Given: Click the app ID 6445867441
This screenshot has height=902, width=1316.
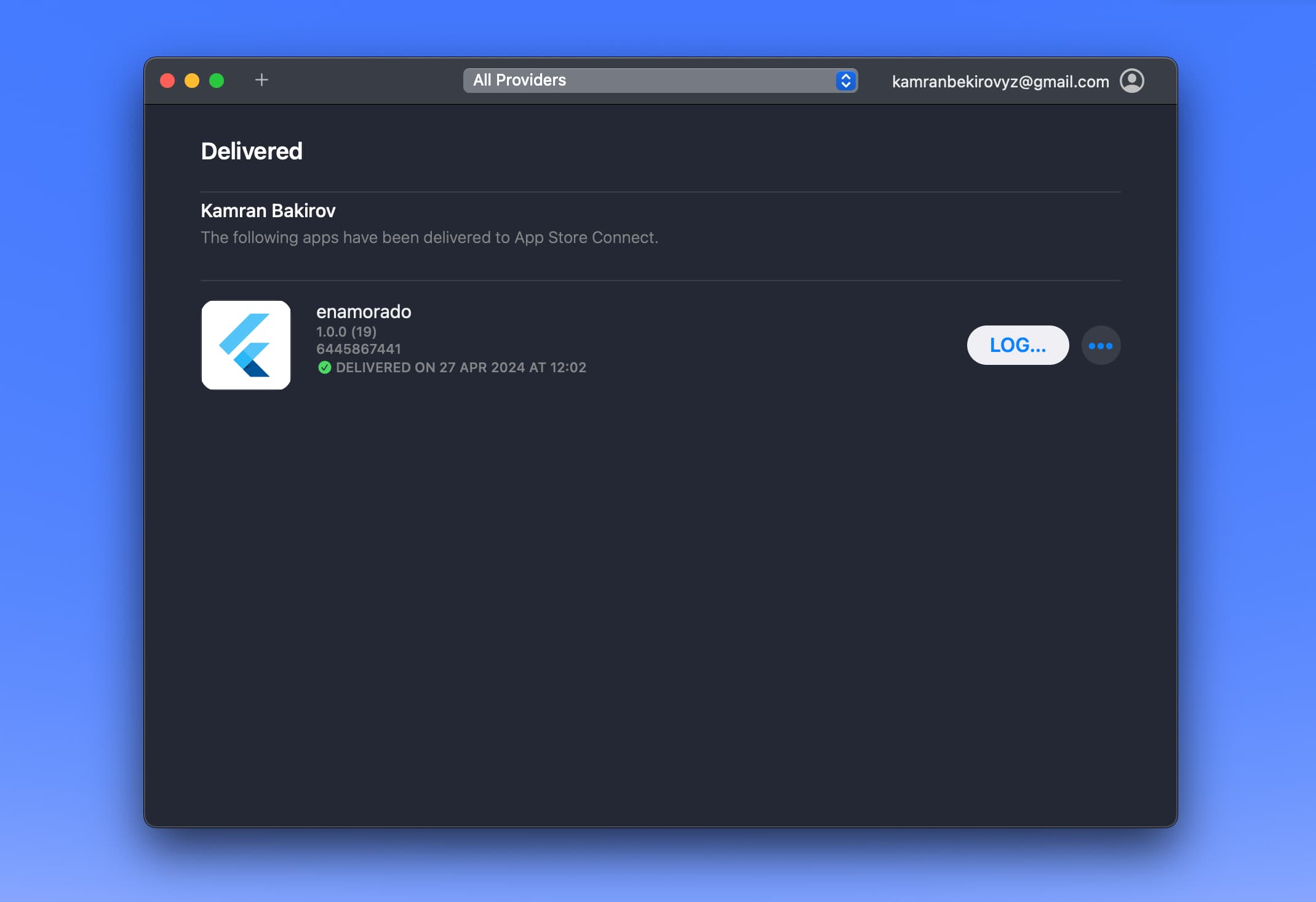Looking at the screenshot, I should click(x=359, y=349).
